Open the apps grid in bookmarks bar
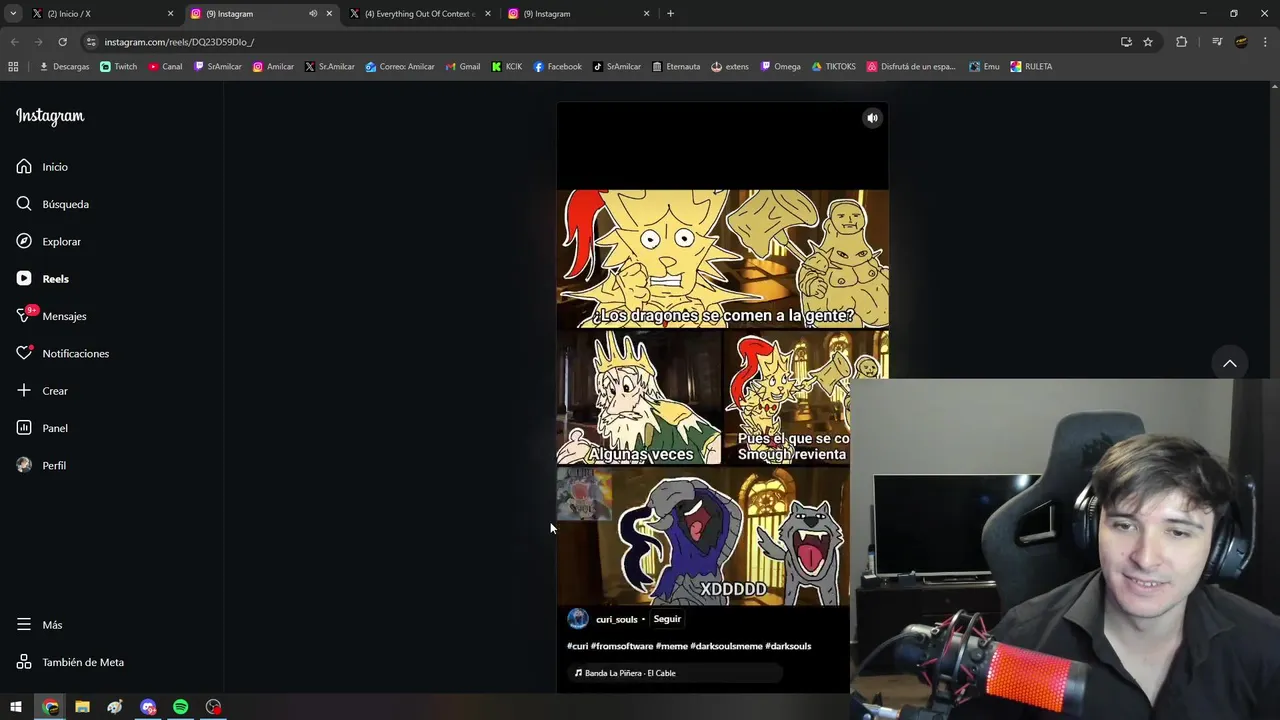The image size is (1280, 720). click(13, 67)
